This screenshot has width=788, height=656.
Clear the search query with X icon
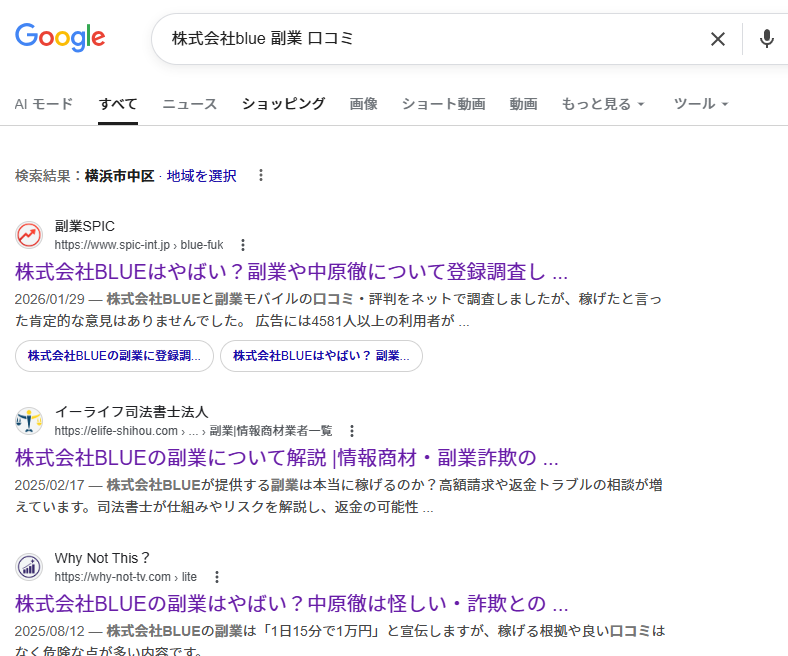pyautogui.click(x=718, y=39)
